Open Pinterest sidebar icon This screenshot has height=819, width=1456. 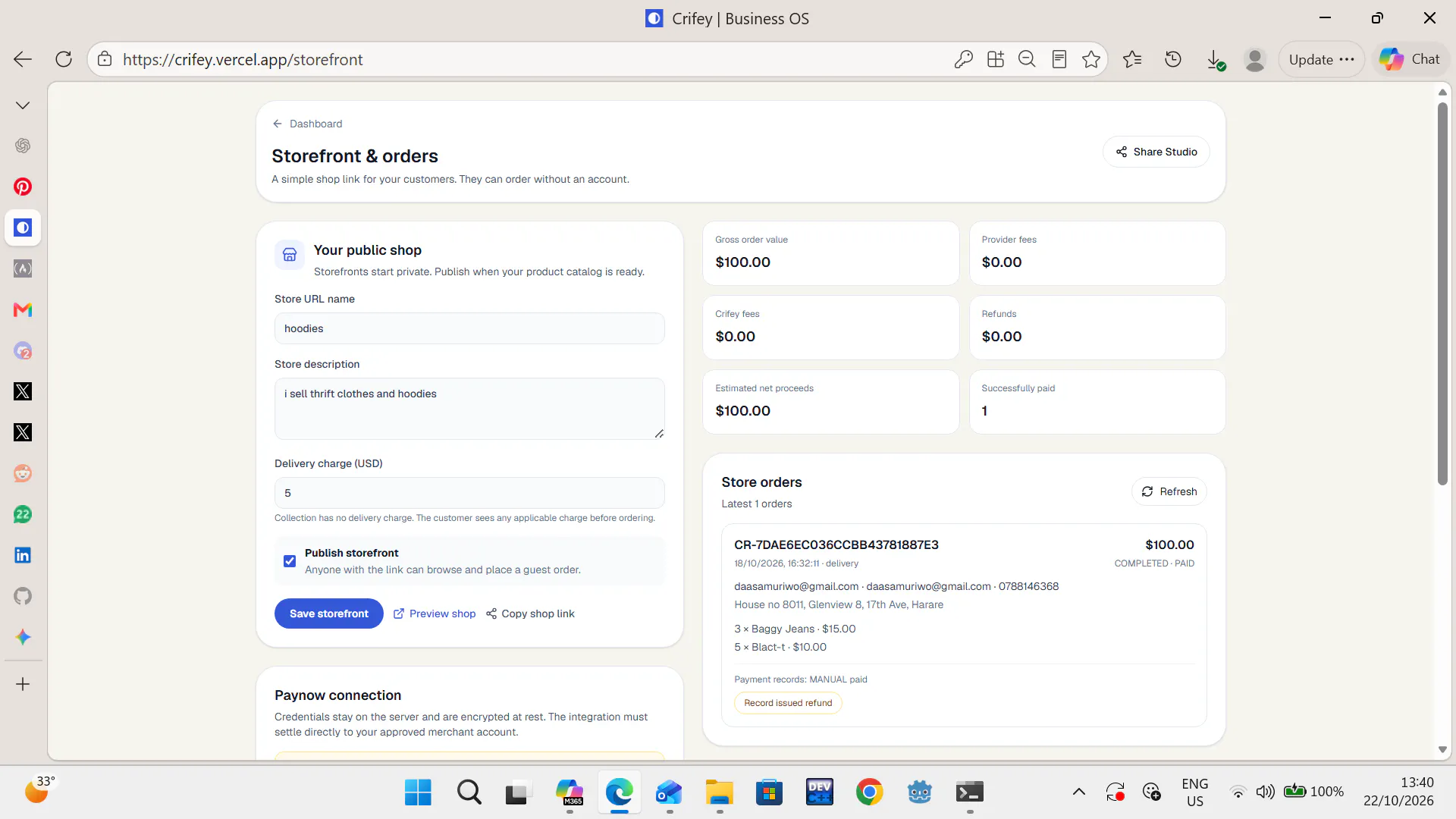point(23,187)
